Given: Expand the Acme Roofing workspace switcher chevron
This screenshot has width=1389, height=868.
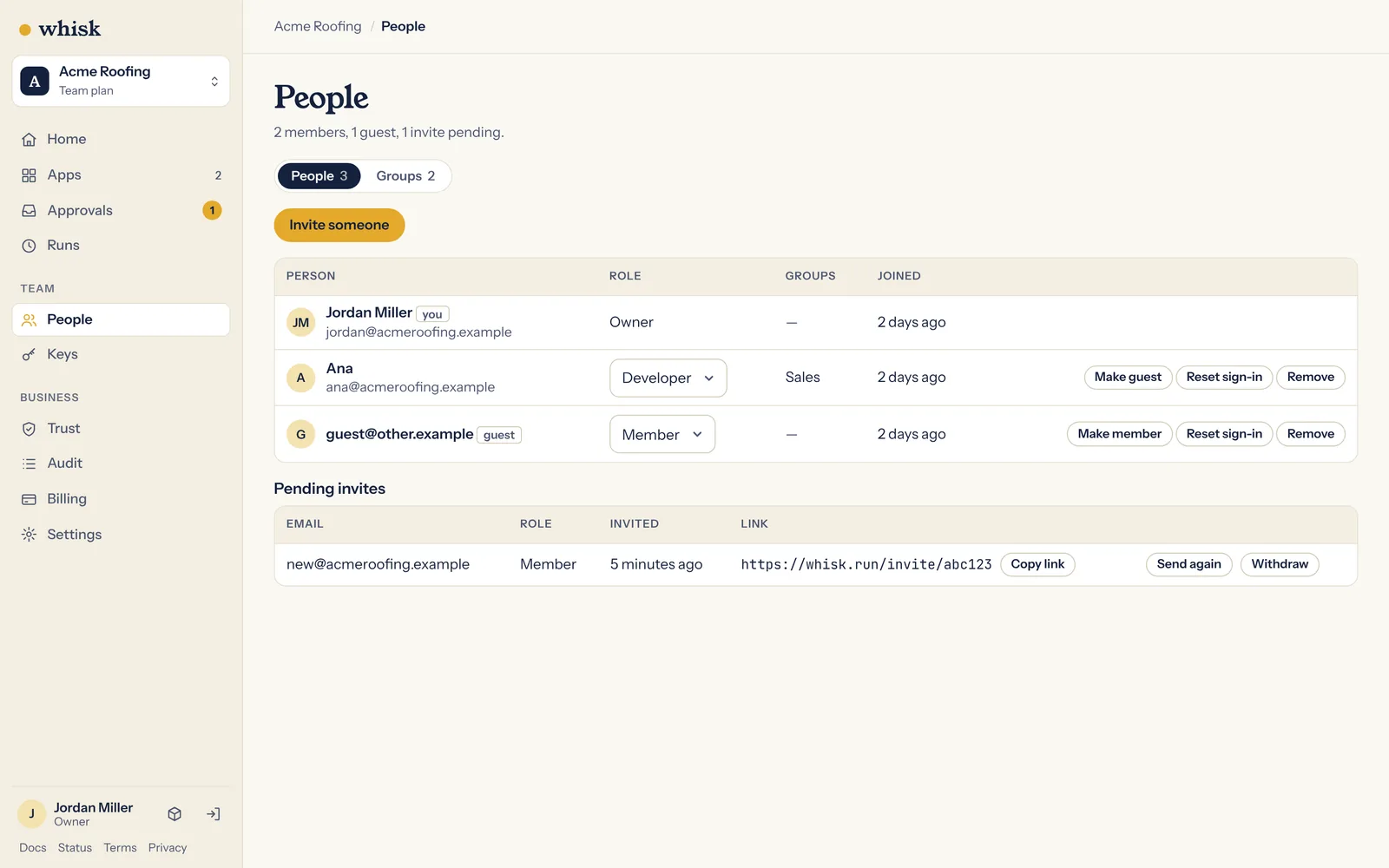Looking at the screenshot, I should pos(214,82).
